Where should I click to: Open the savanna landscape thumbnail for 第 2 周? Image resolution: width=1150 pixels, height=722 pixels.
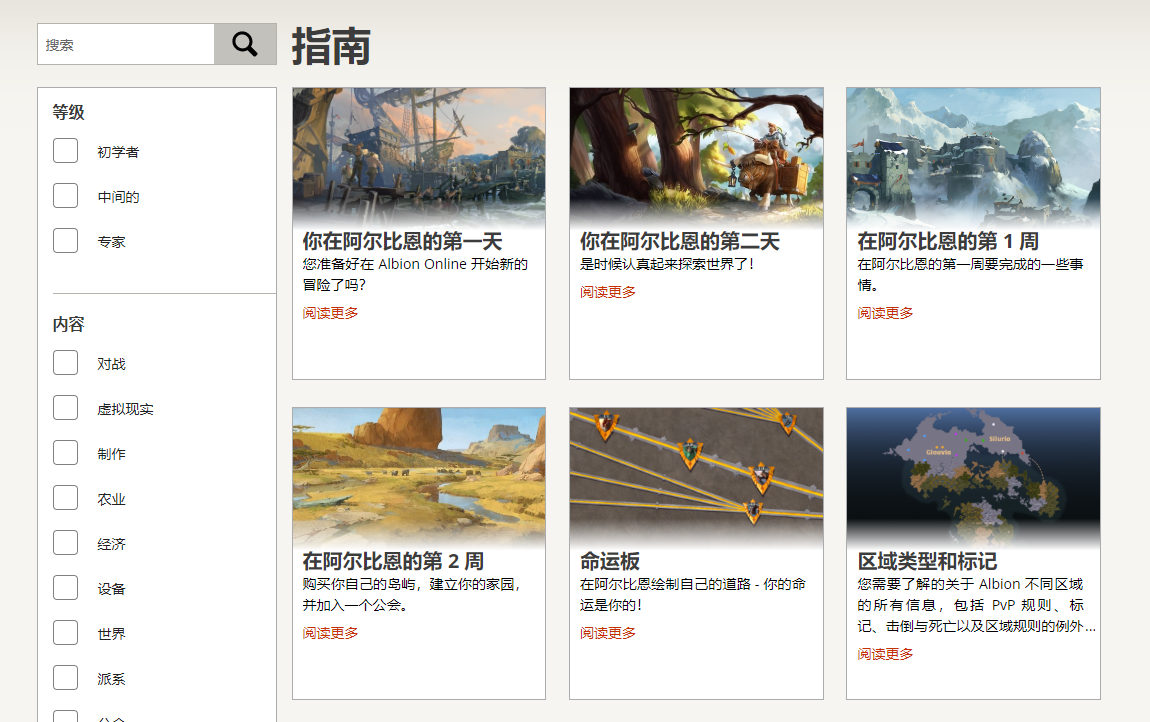click(x=419, y=476)
